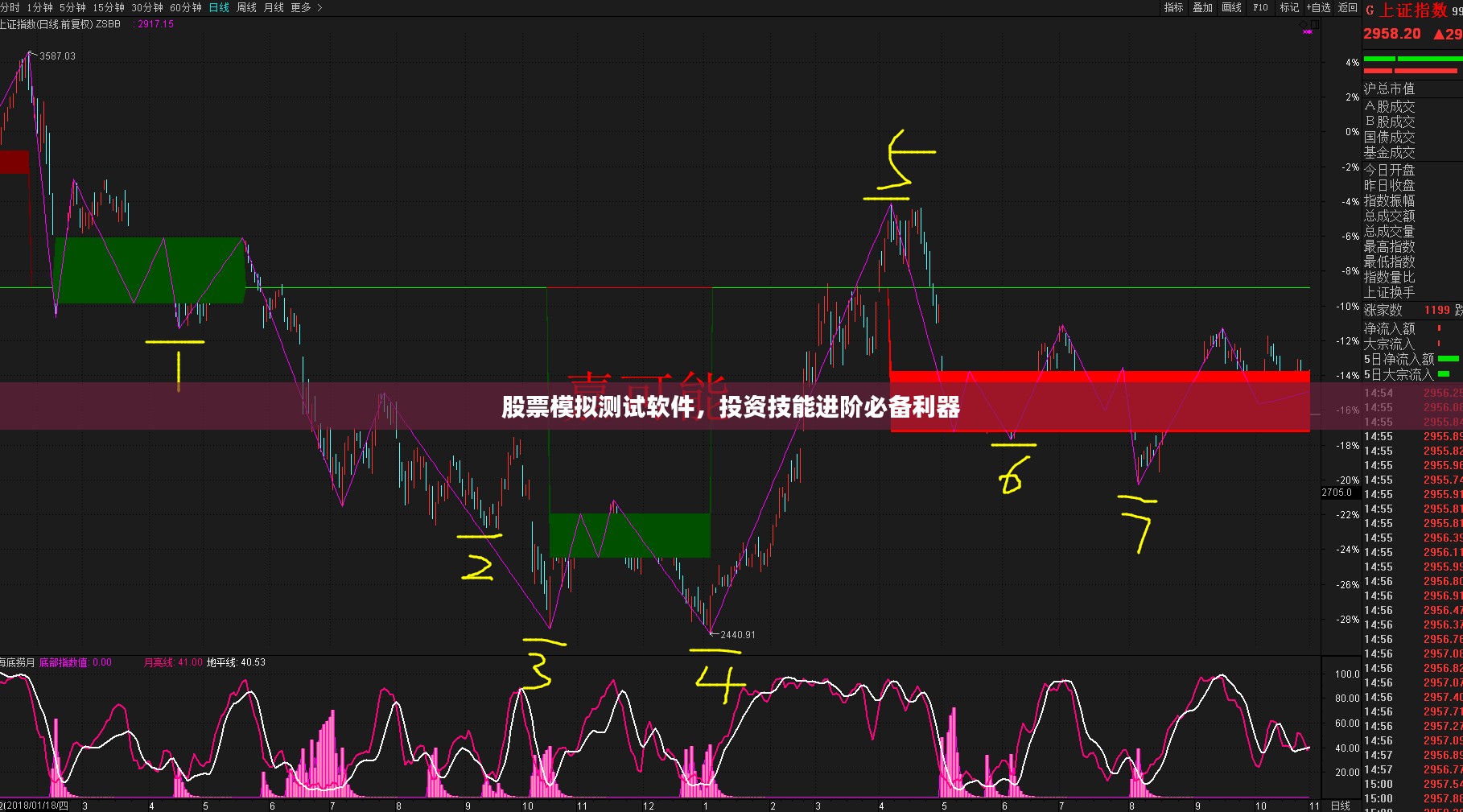Select the 1分钟 period tab
1463x812 pixels.
point(39,7)
